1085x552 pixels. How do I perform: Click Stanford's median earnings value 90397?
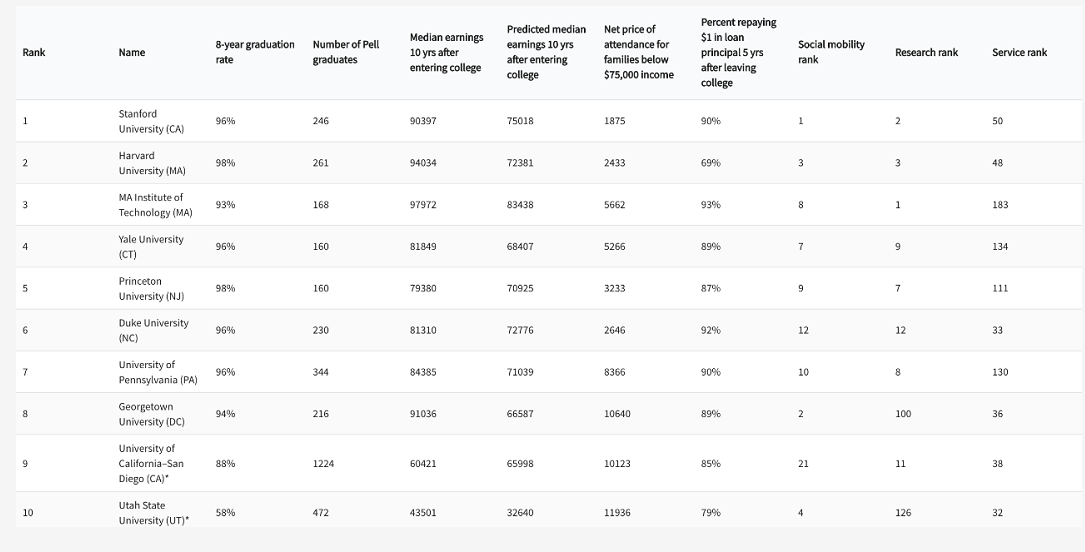[x=423, y=121]
